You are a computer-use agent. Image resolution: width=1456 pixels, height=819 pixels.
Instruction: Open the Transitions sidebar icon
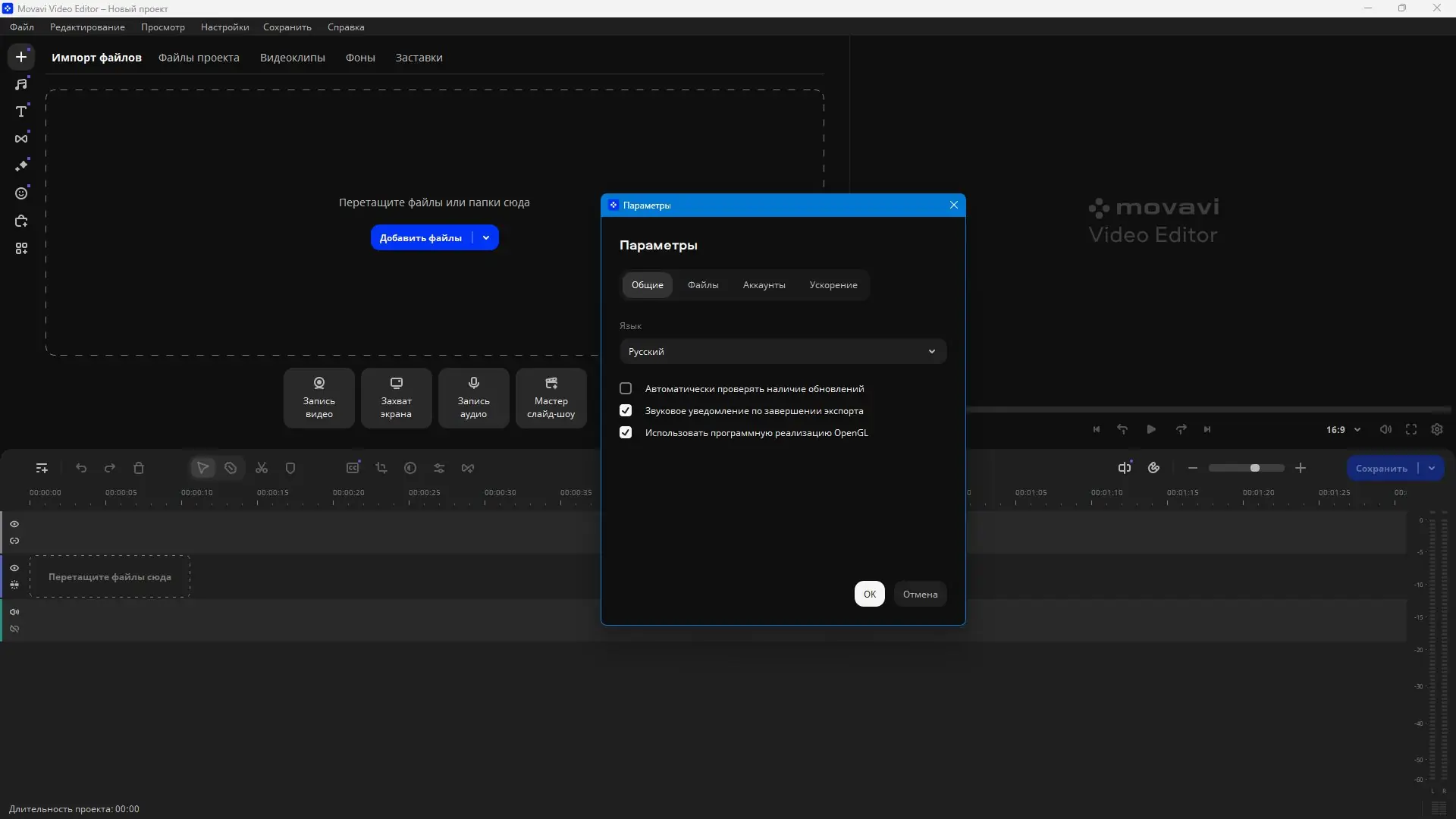[x=21, y=139]
